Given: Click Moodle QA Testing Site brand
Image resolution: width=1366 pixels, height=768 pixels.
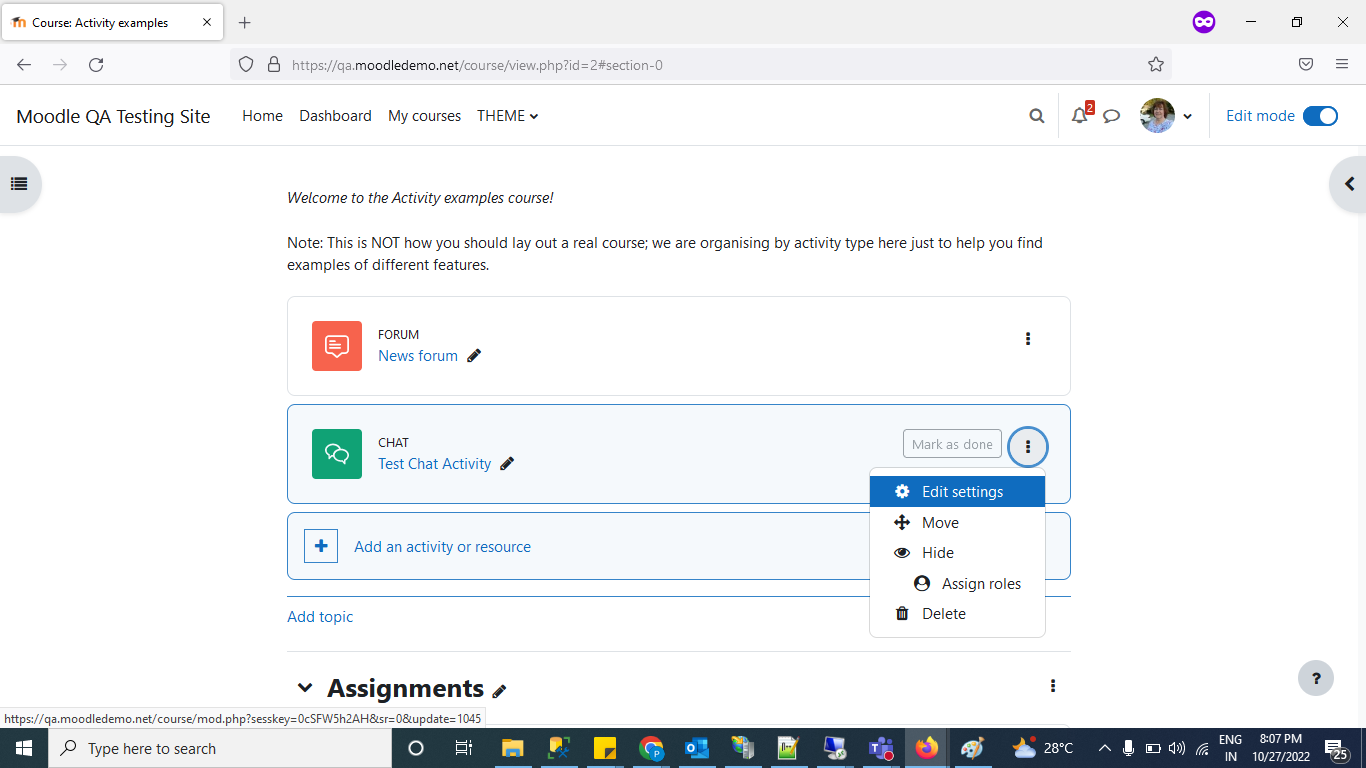Looking at the screenshot, I should point(113,116).
